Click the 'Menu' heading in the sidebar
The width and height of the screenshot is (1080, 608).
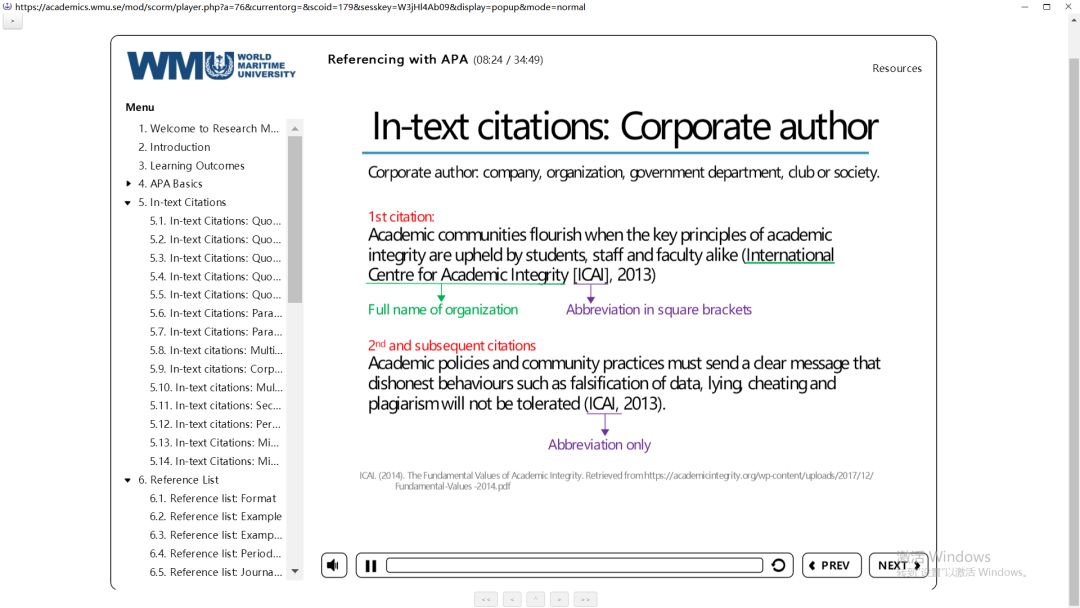140,107
